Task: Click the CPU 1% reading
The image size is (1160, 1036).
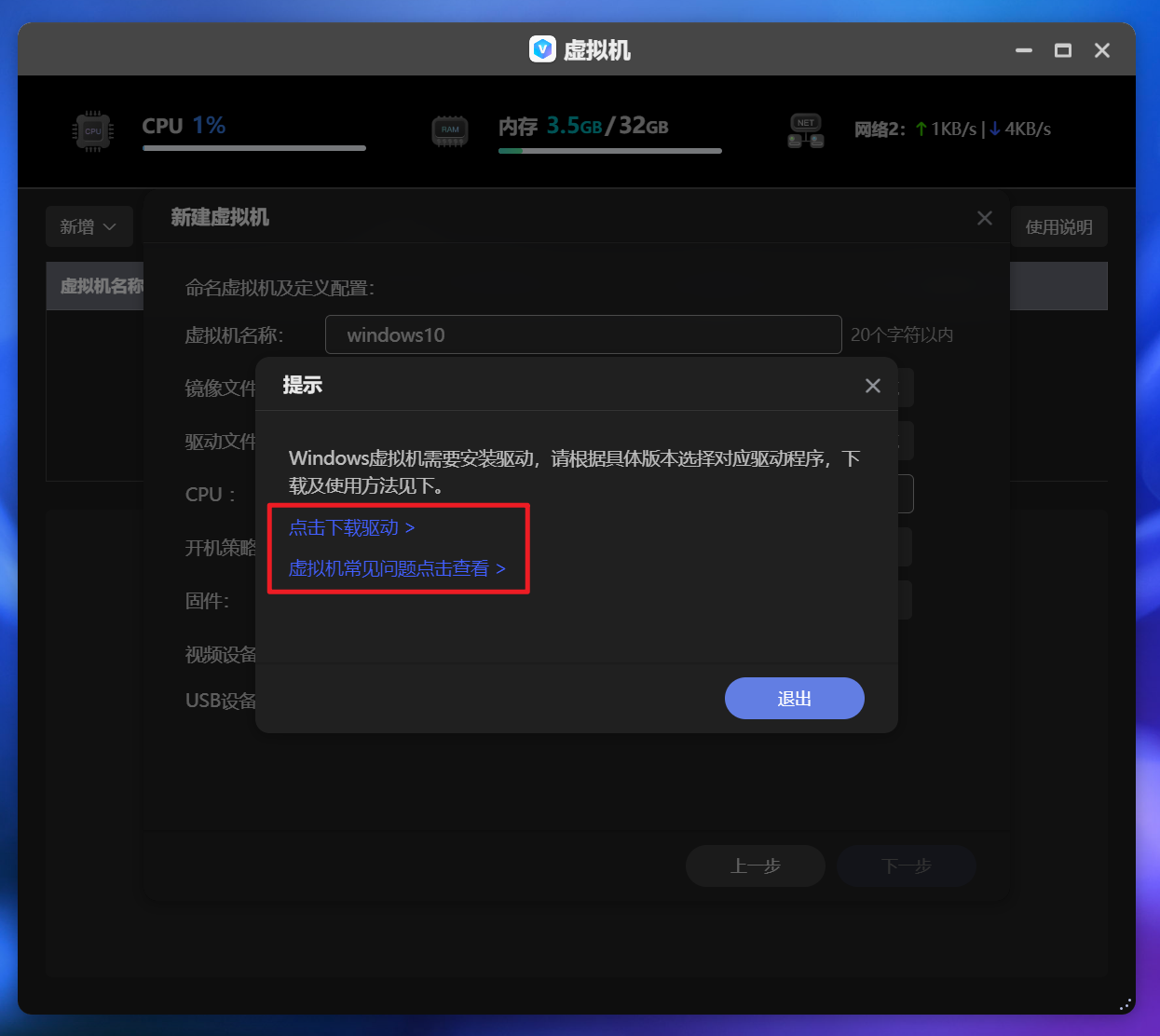Action: (x=184, y=126)
